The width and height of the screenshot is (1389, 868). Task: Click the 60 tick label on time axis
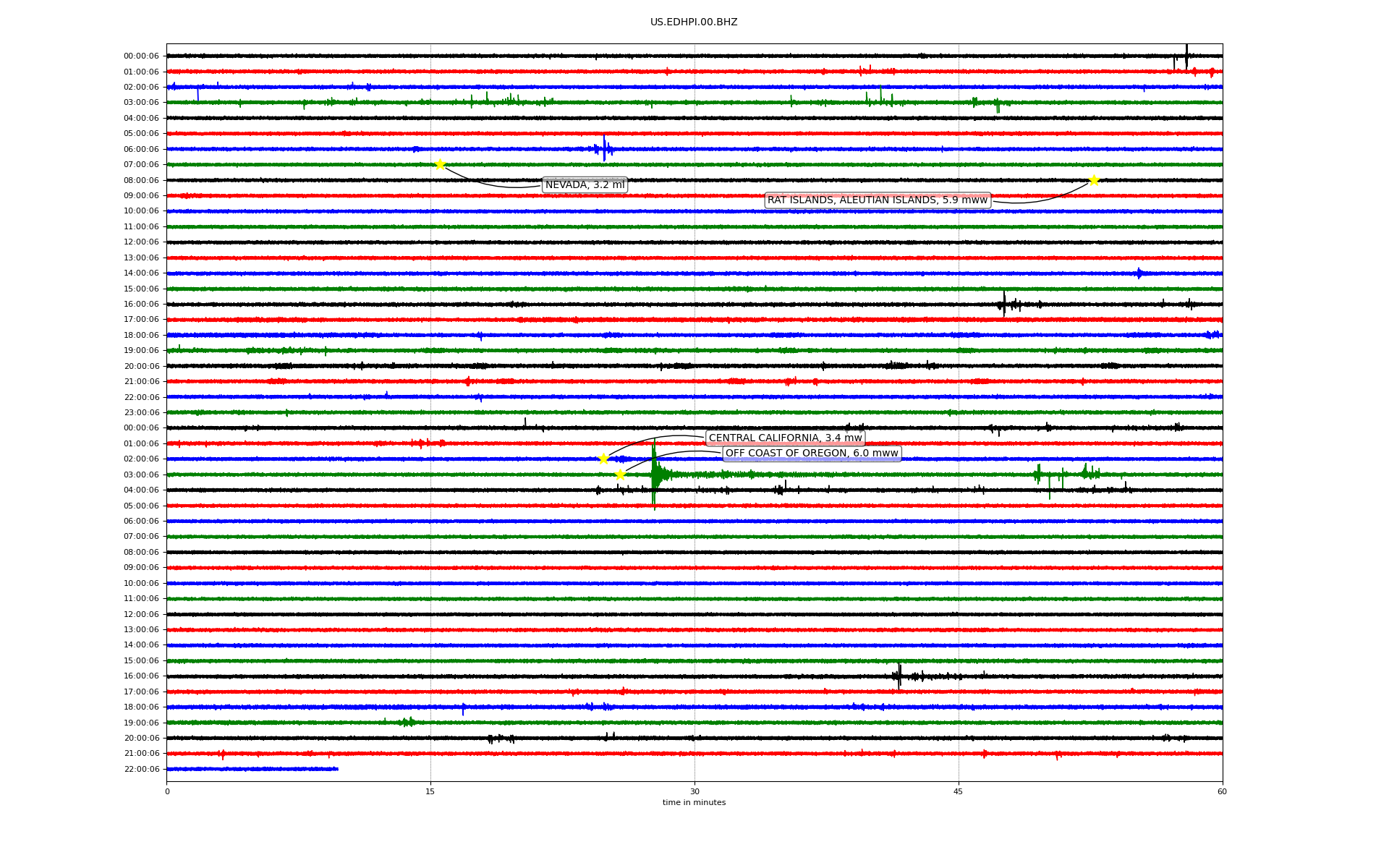pos(1222,791)
